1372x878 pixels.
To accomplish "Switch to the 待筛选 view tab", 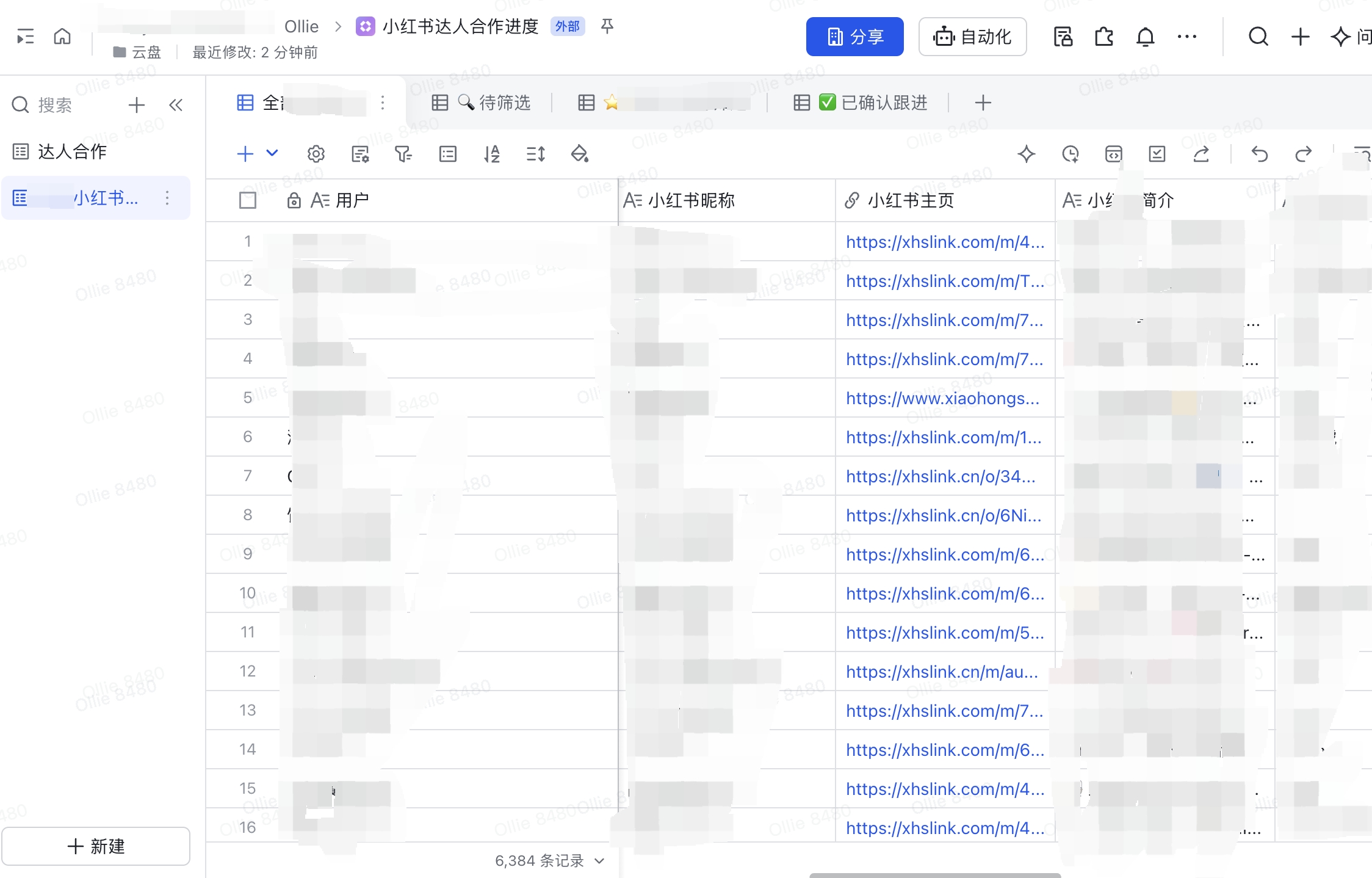I will [482, 103].
